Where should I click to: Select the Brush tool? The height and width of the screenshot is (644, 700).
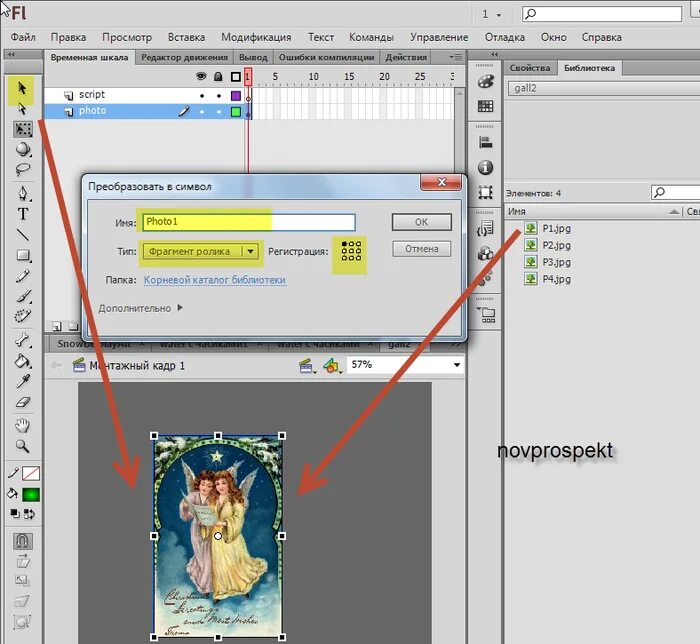click(x=23, y=296)
